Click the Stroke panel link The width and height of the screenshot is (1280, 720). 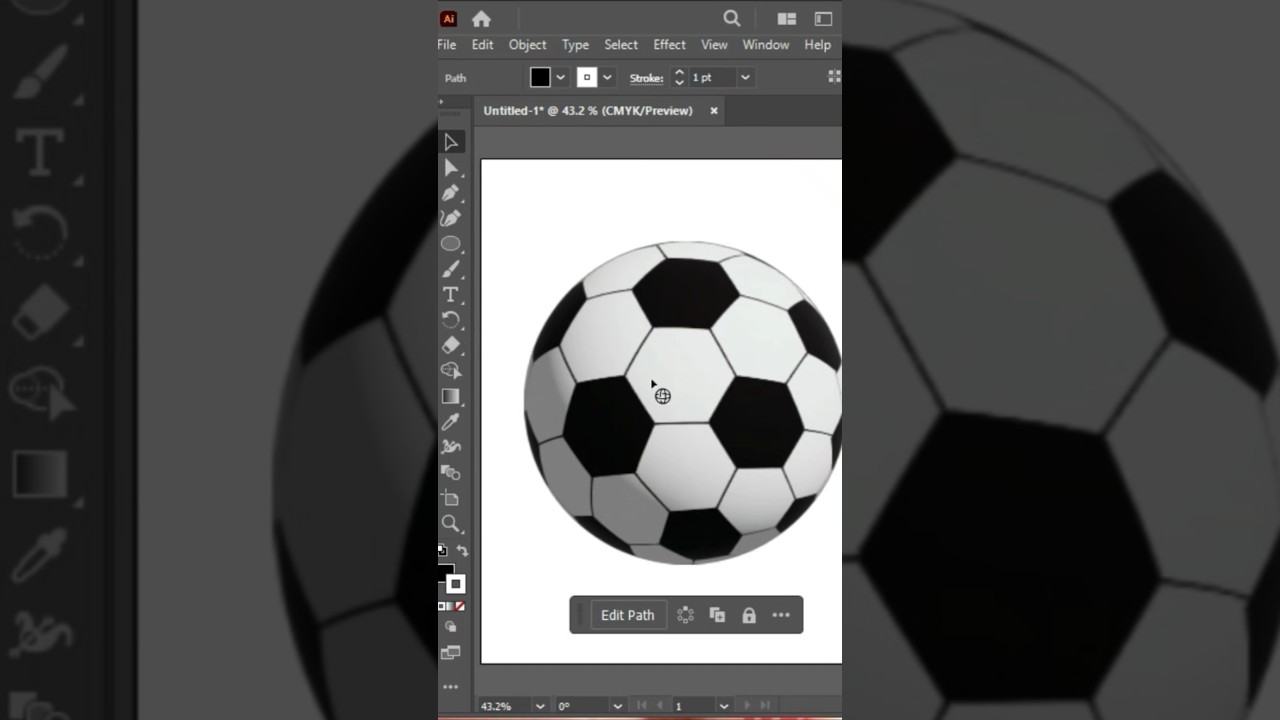coord(646,78)
